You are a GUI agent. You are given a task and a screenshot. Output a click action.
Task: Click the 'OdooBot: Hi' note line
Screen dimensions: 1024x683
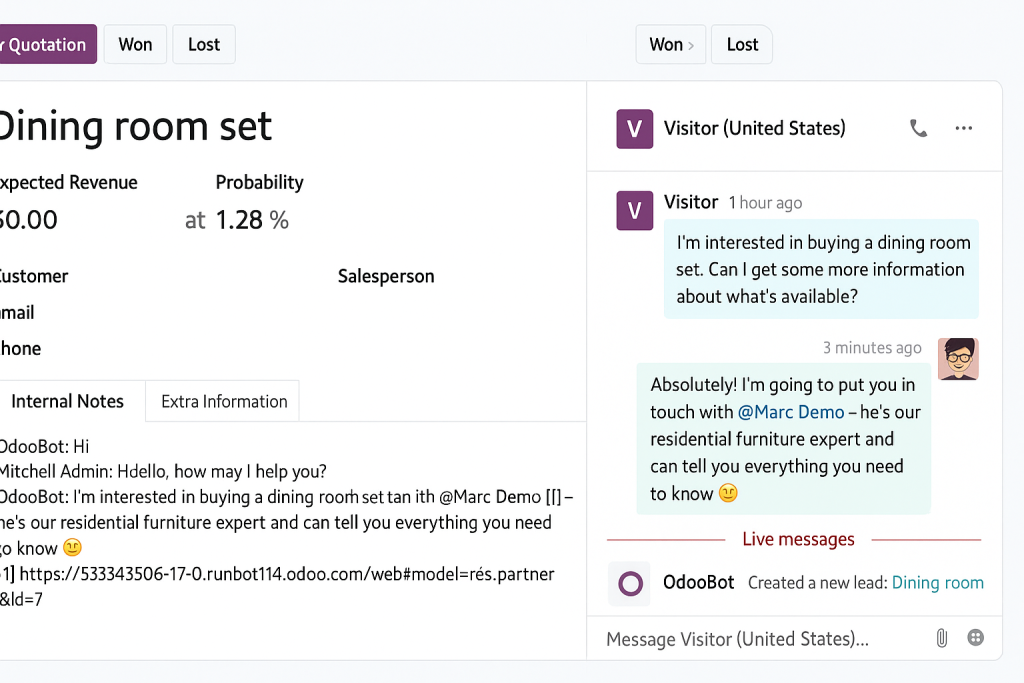[x=44, y=447]
